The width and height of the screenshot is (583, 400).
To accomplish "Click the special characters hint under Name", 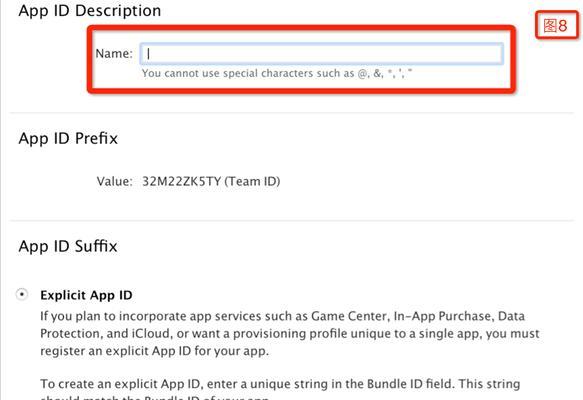I will click(277, 73).
